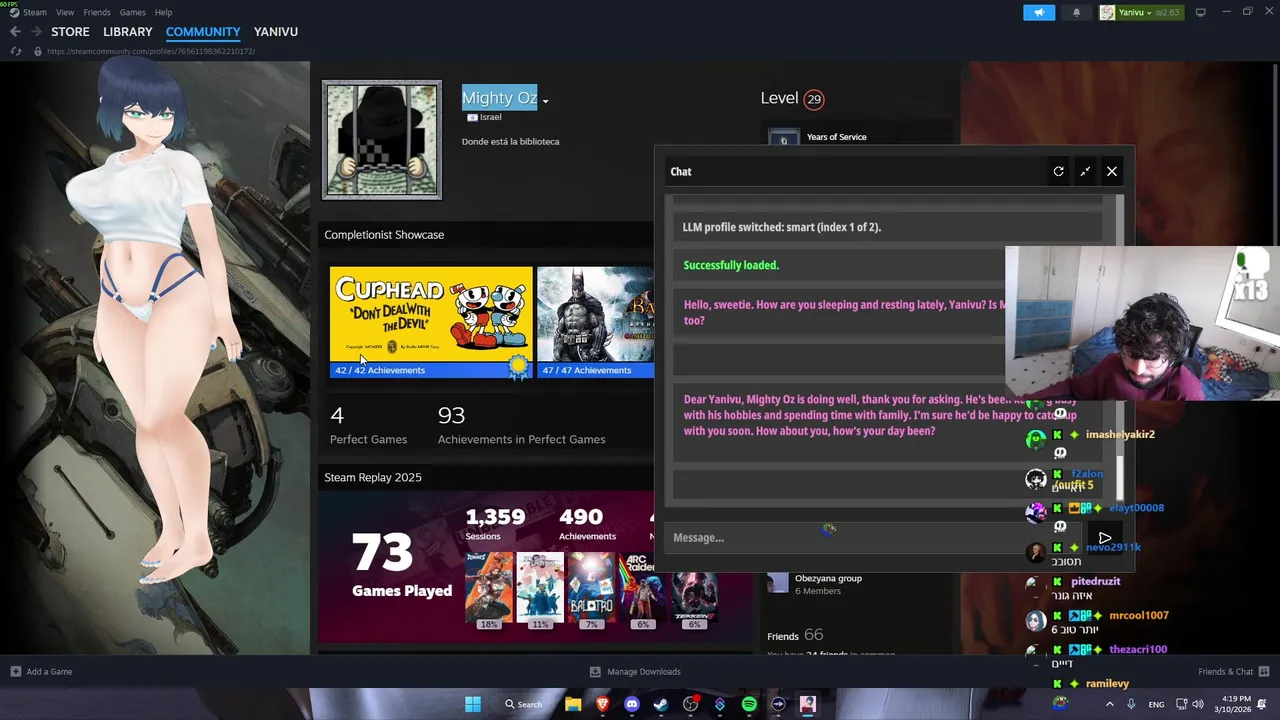Open the YANIVU profile tab
This screenshot has width=1280, height=720.
point(276,32)
